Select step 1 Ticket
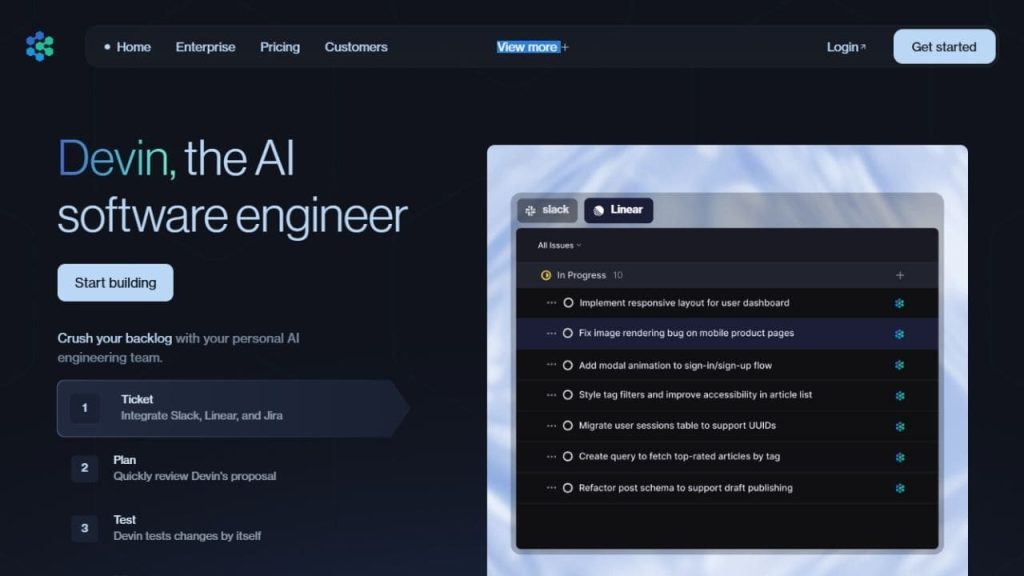This screenshot has width=1024, height=576. tap(232, 408)
